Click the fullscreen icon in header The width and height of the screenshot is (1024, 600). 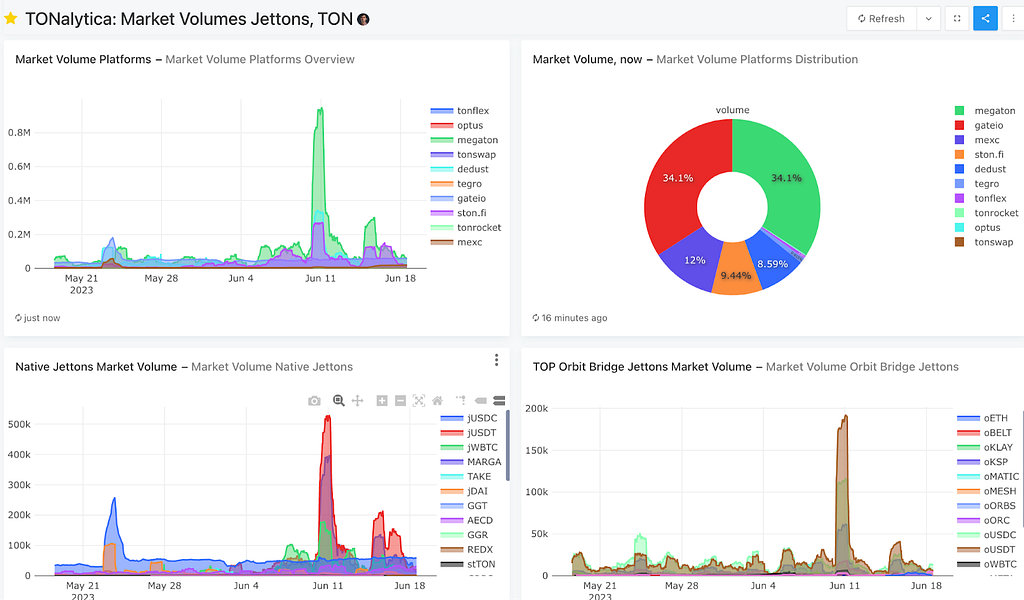tap(957, 18)
